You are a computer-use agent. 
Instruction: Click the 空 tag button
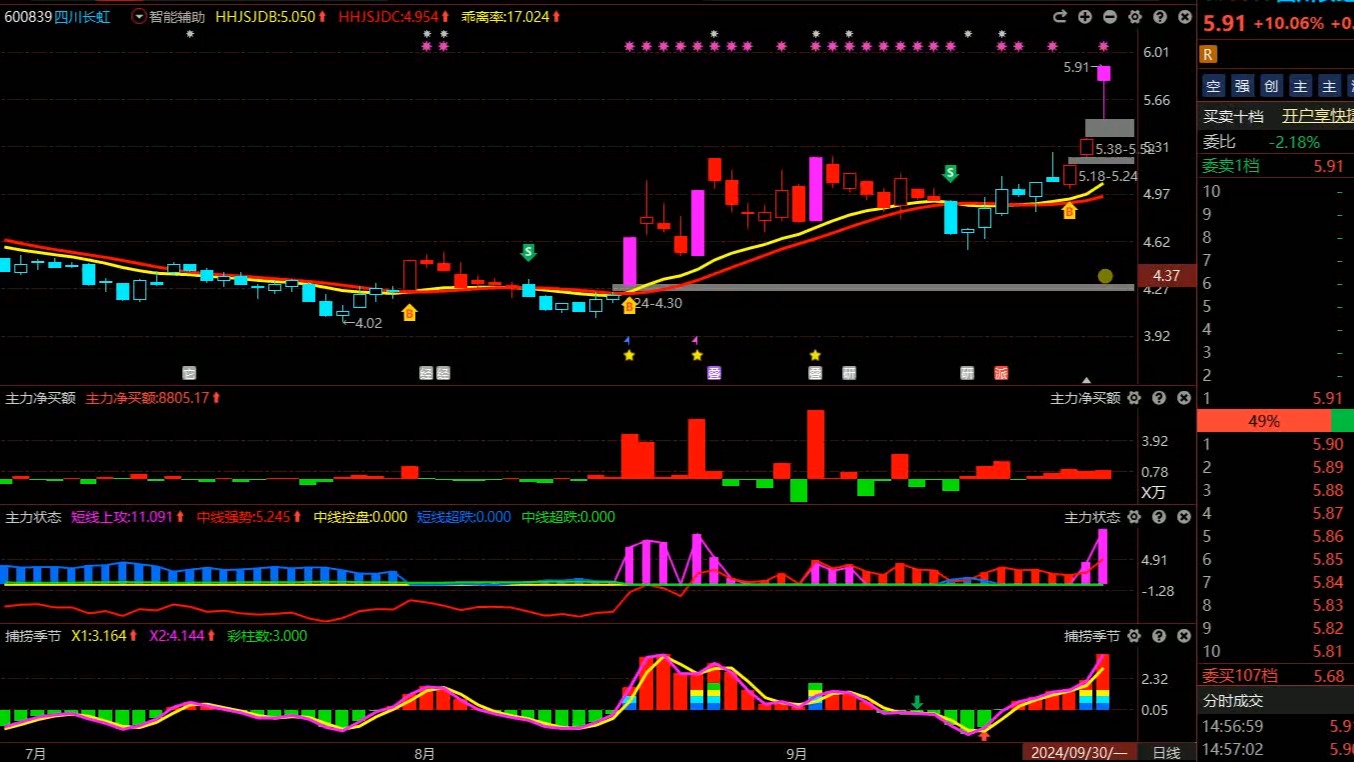coord(1213,86)
